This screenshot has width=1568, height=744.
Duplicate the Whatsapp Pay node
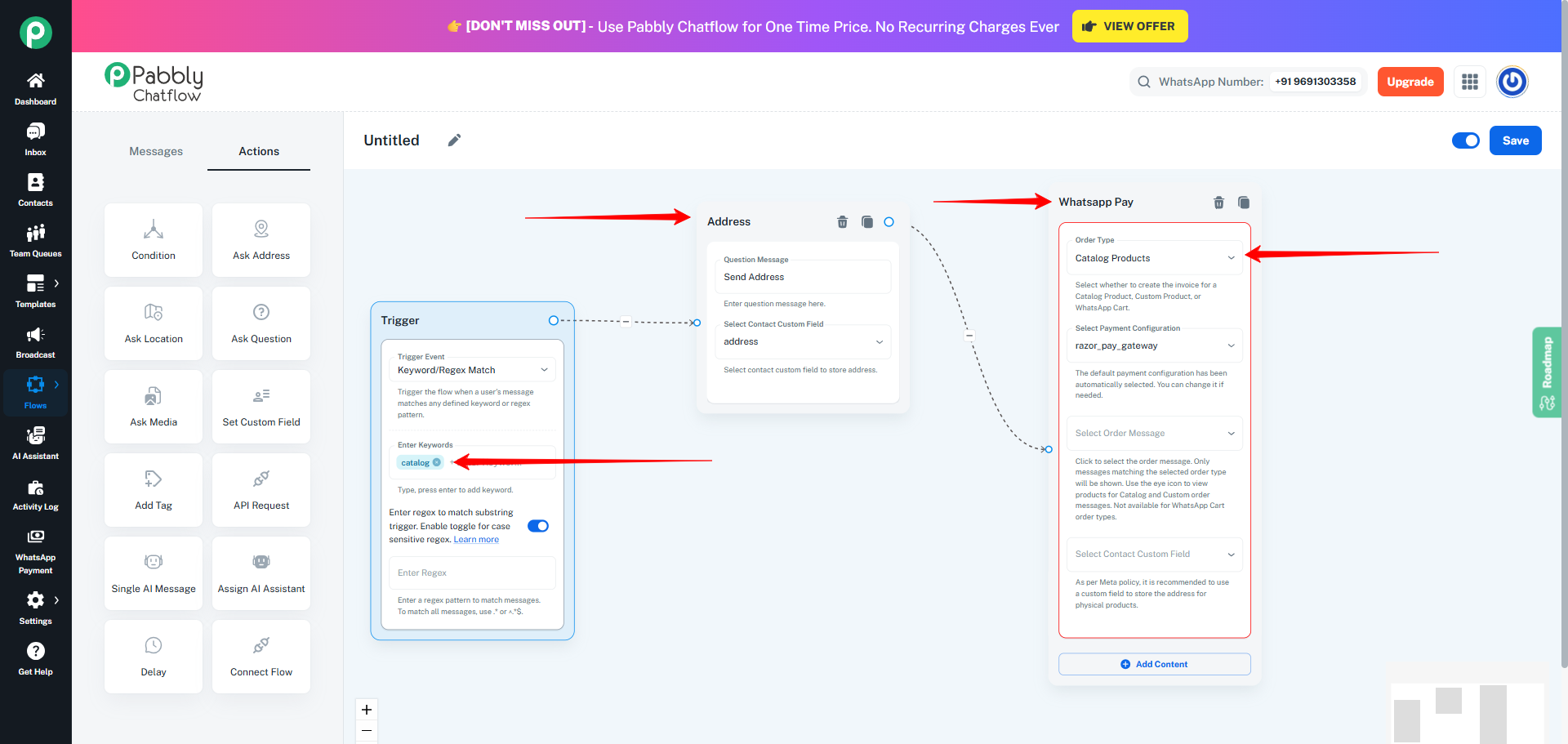[x=1244, y=203]
